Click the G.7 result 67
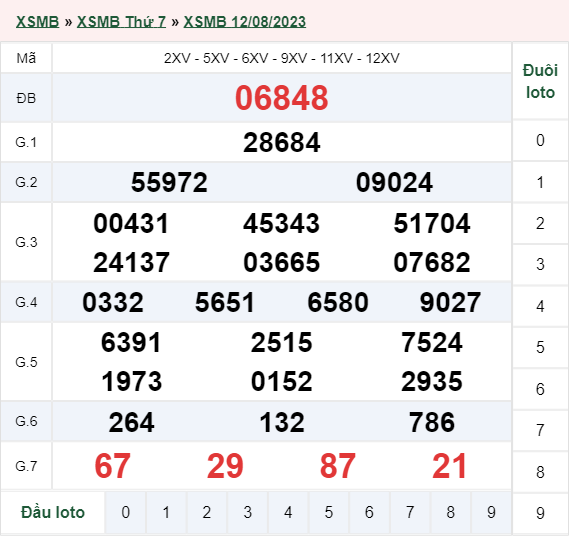Image resolution: width=569 pixels, height=536 pixels. pyautogui.click(x=112, y=466)
